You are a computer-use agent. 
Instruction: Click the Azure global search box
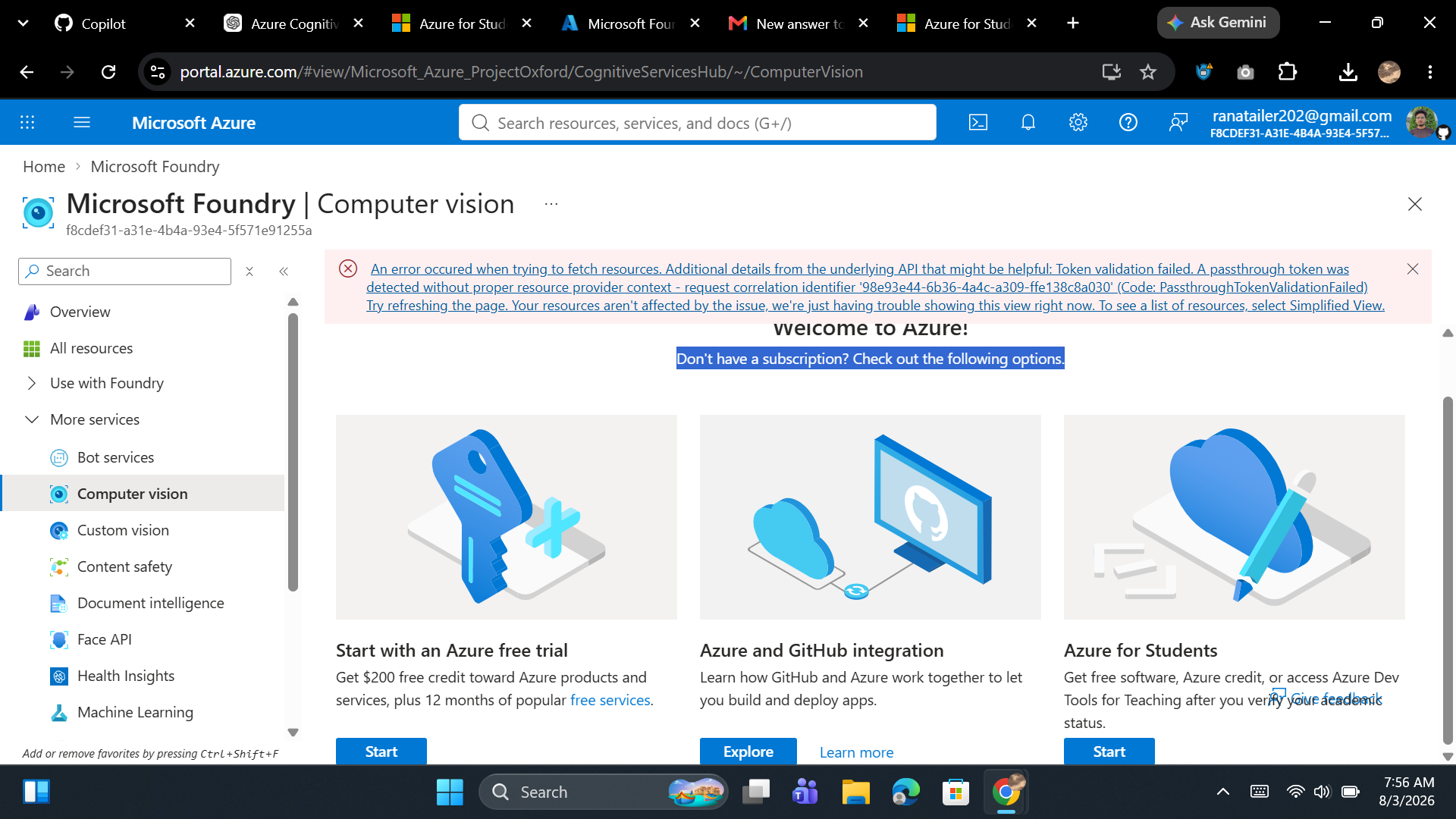point(698,123)
